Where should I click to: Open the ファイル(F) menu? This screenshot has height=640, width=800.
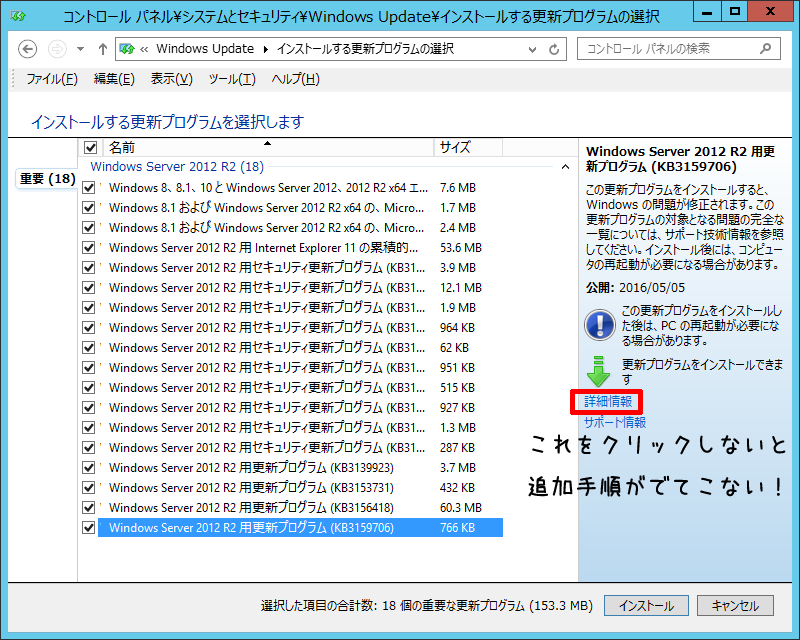coord(51,79)
